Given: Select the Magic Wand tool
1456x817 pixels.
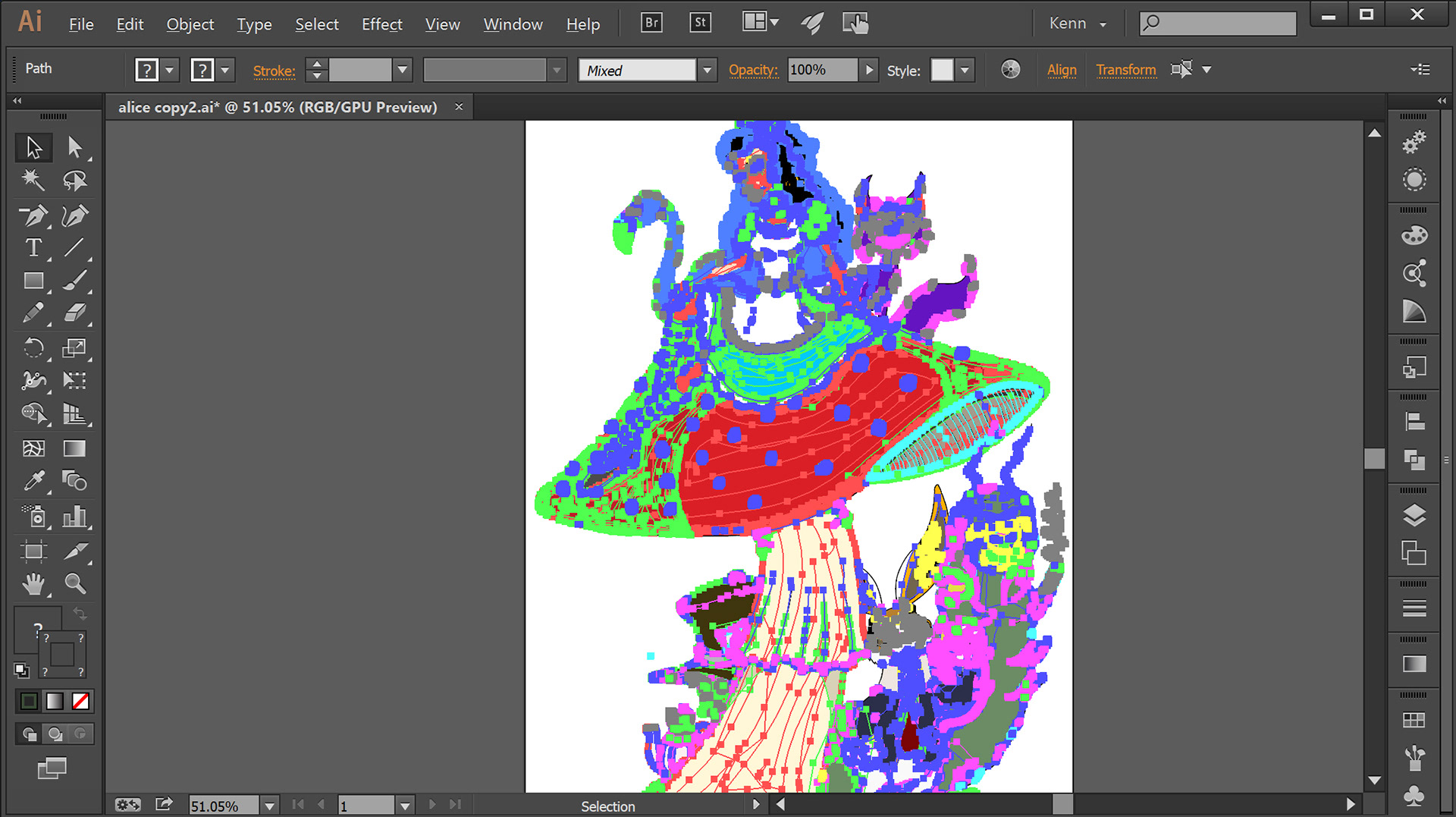Looking at the screenshot, I should coord(33,180).
